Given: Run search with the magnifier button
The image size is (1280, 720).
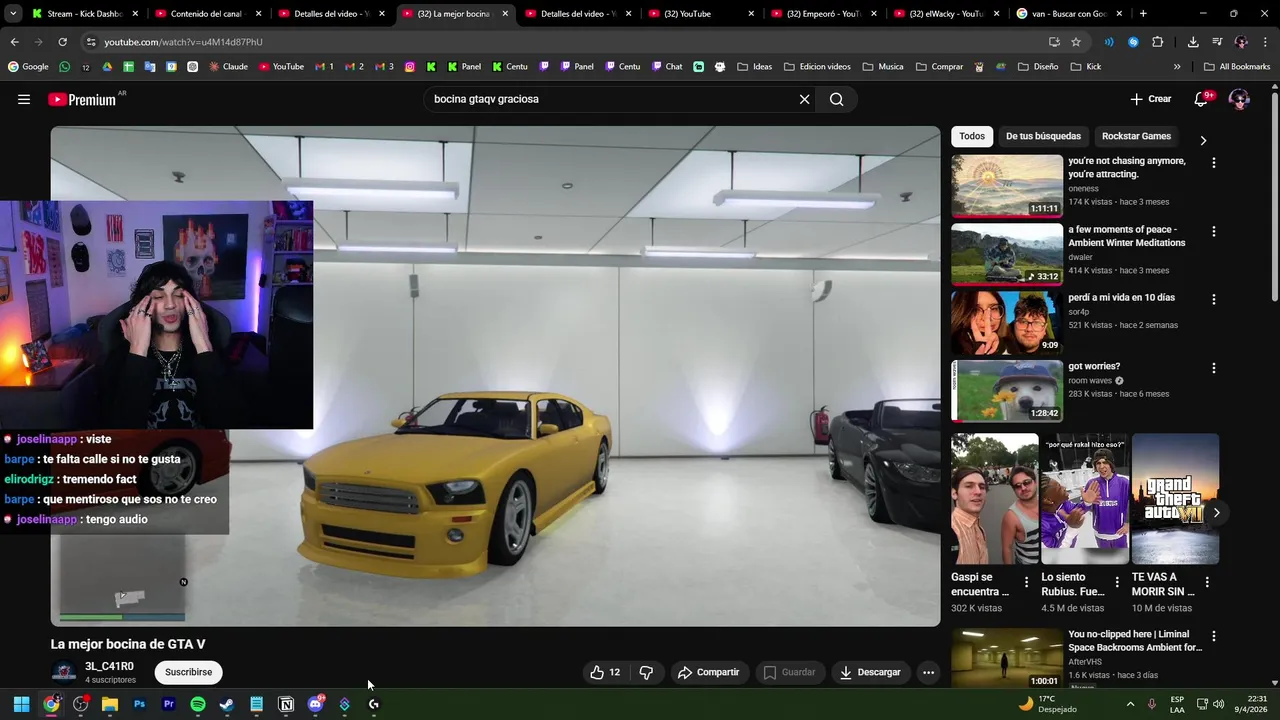Looking at the screenshot, I should tap(837, 99).
